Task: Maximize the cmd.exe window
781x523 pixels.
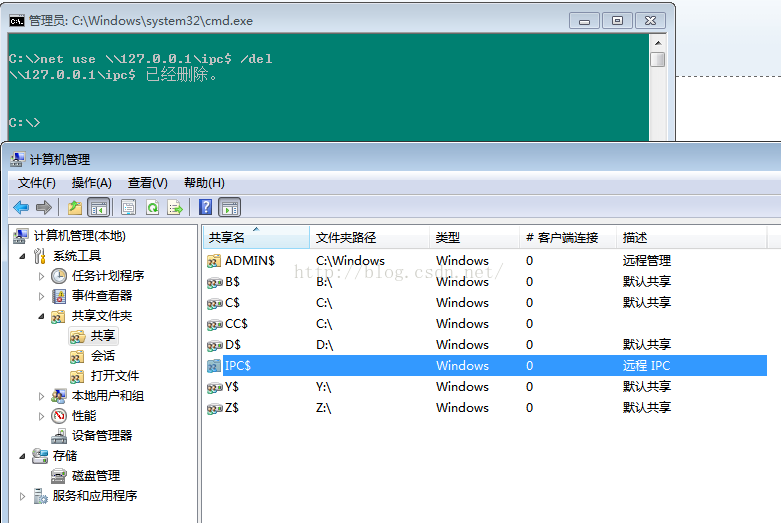Action: pos(617,21)
